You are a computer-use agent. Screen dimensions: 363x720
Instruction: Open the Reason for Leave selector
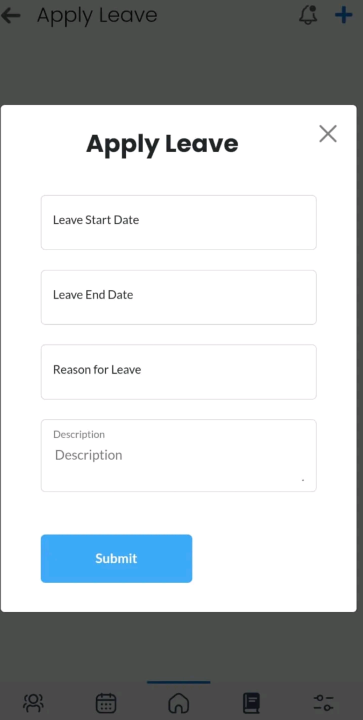[179, 372]
